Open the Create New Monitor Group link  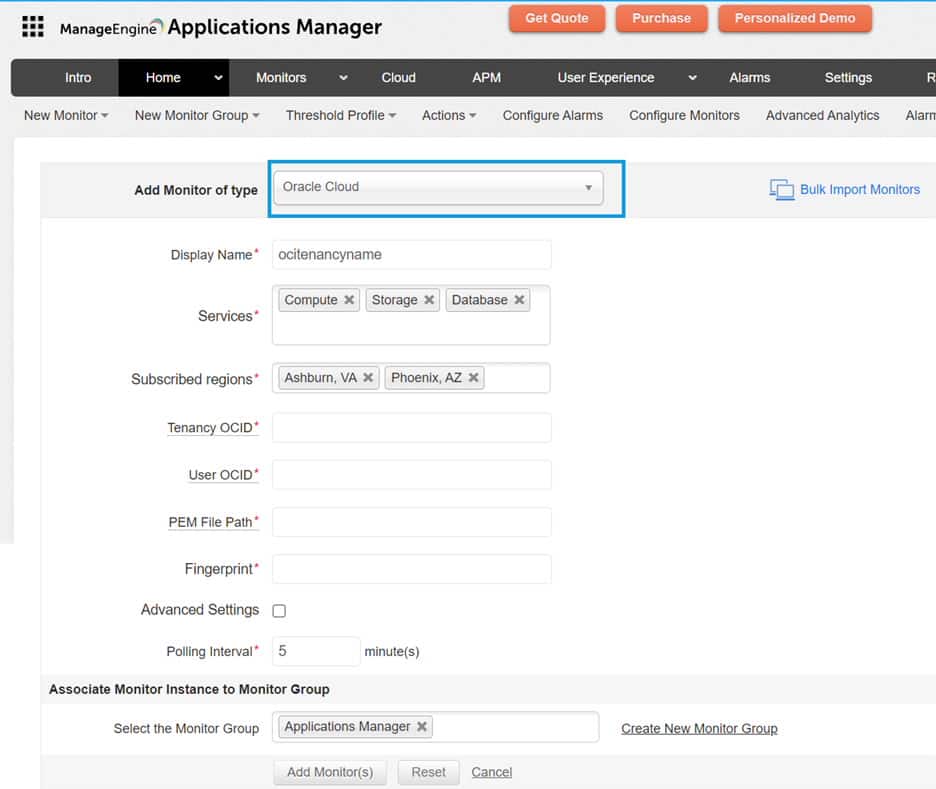pos(699,728)
